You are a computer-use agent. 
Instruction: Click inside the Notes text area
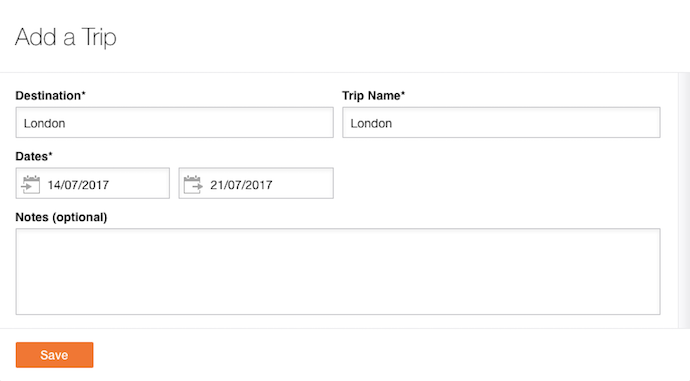[338, 271]
